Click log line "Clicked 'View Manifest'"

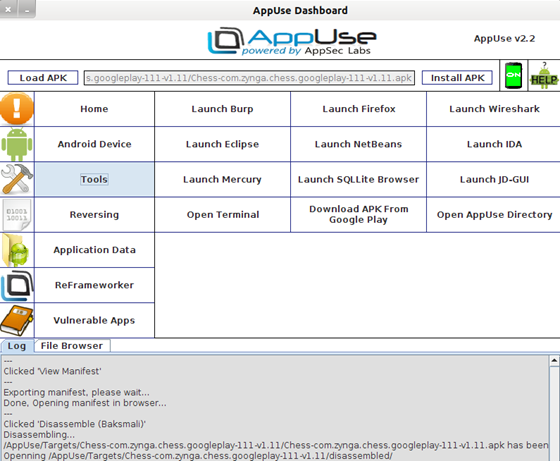pos(52,371)
